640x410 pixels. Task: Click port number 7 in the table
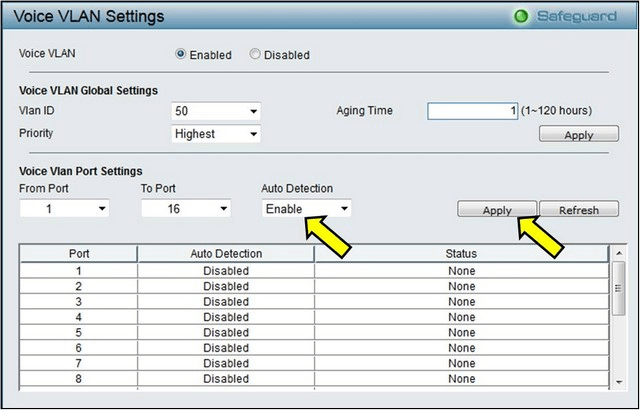click(x=78, y=363)
